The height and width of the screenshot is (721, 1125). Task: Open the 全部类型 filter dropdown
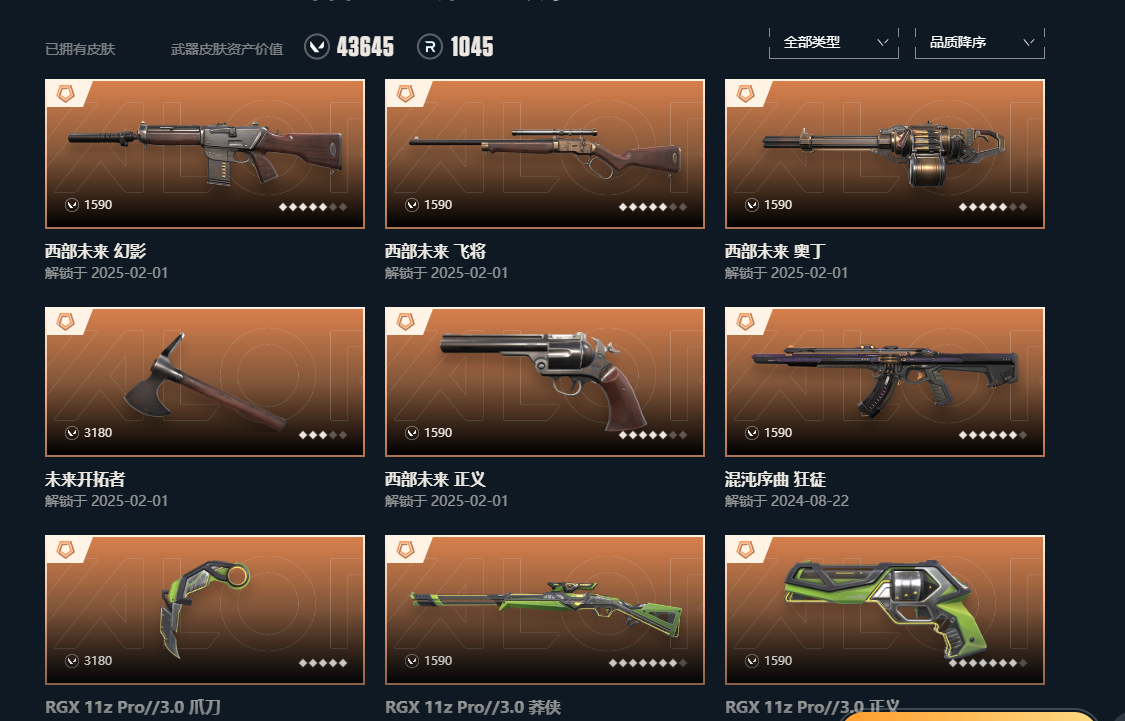coord(834,43)
